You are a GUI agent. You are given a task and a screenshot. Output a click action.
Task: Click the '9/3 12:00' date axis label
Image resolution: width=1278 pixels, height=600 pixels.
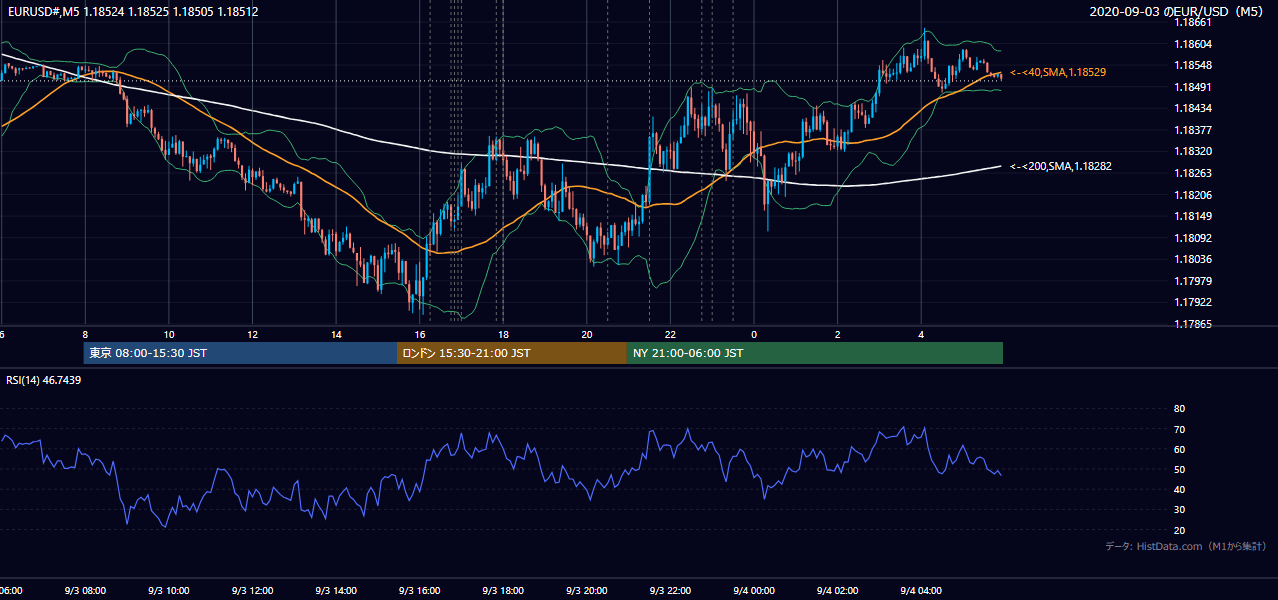(x=253, y=591)
